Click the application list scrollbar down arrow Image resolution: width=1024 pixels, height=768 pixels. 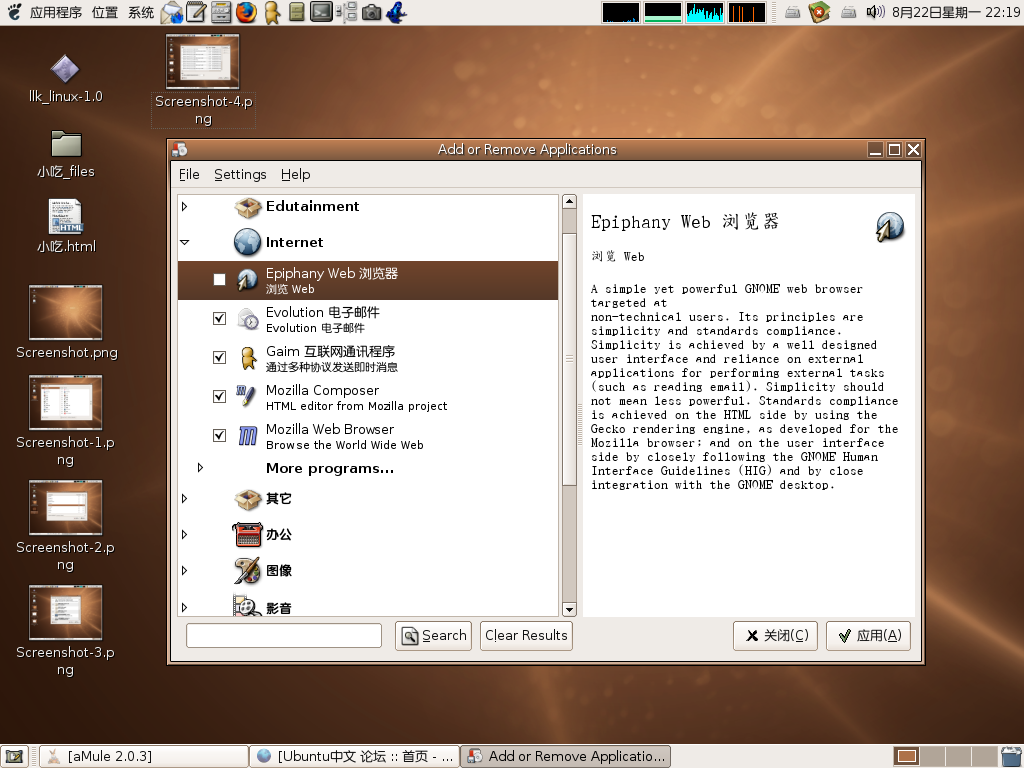(x=569, y=609)
